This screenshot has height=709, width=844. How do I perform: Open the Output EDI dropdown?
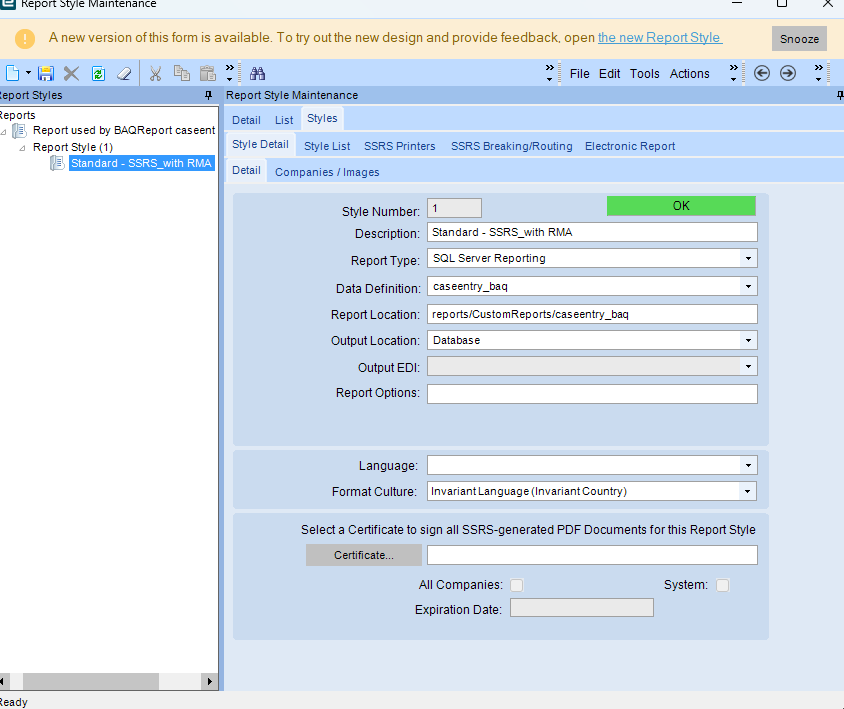[x=748, y=367]
